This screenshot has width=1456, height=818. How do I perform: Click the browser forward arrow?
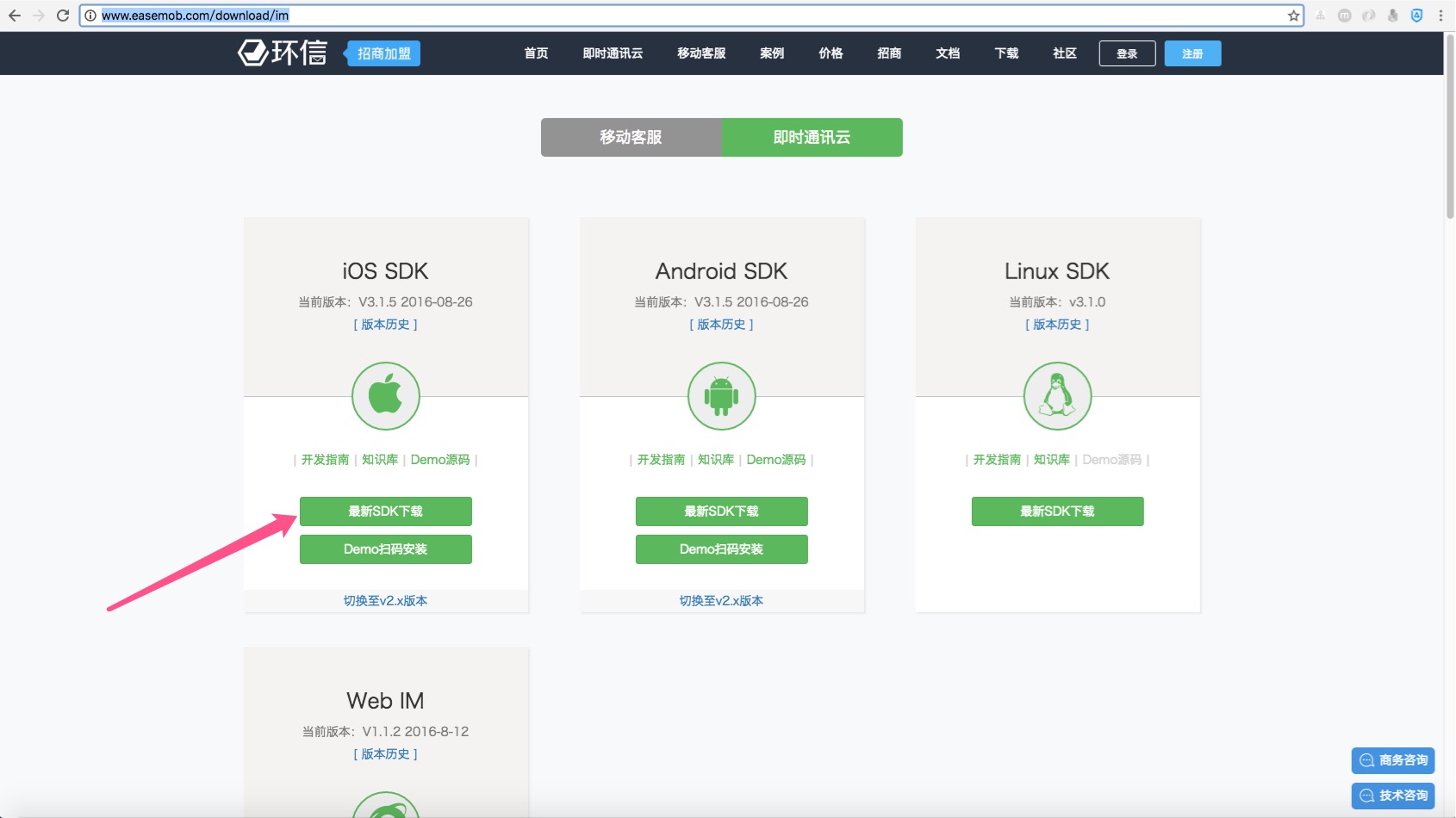[x=39, y=15]
